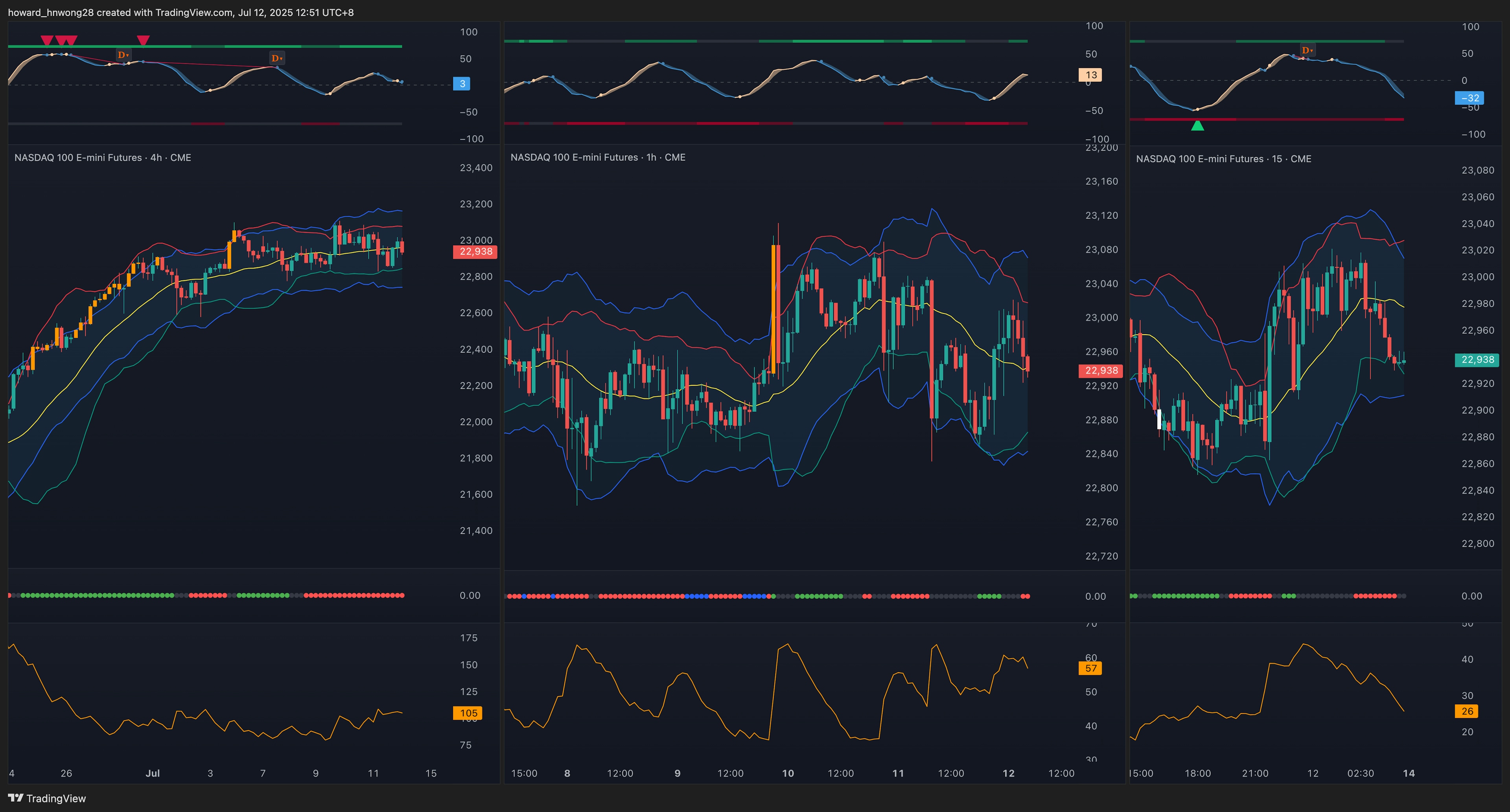Click the green up-triangle signal in the 15-minute oscillator
This screenshot has height=812, width=1510.
(x=1197, y=125)
